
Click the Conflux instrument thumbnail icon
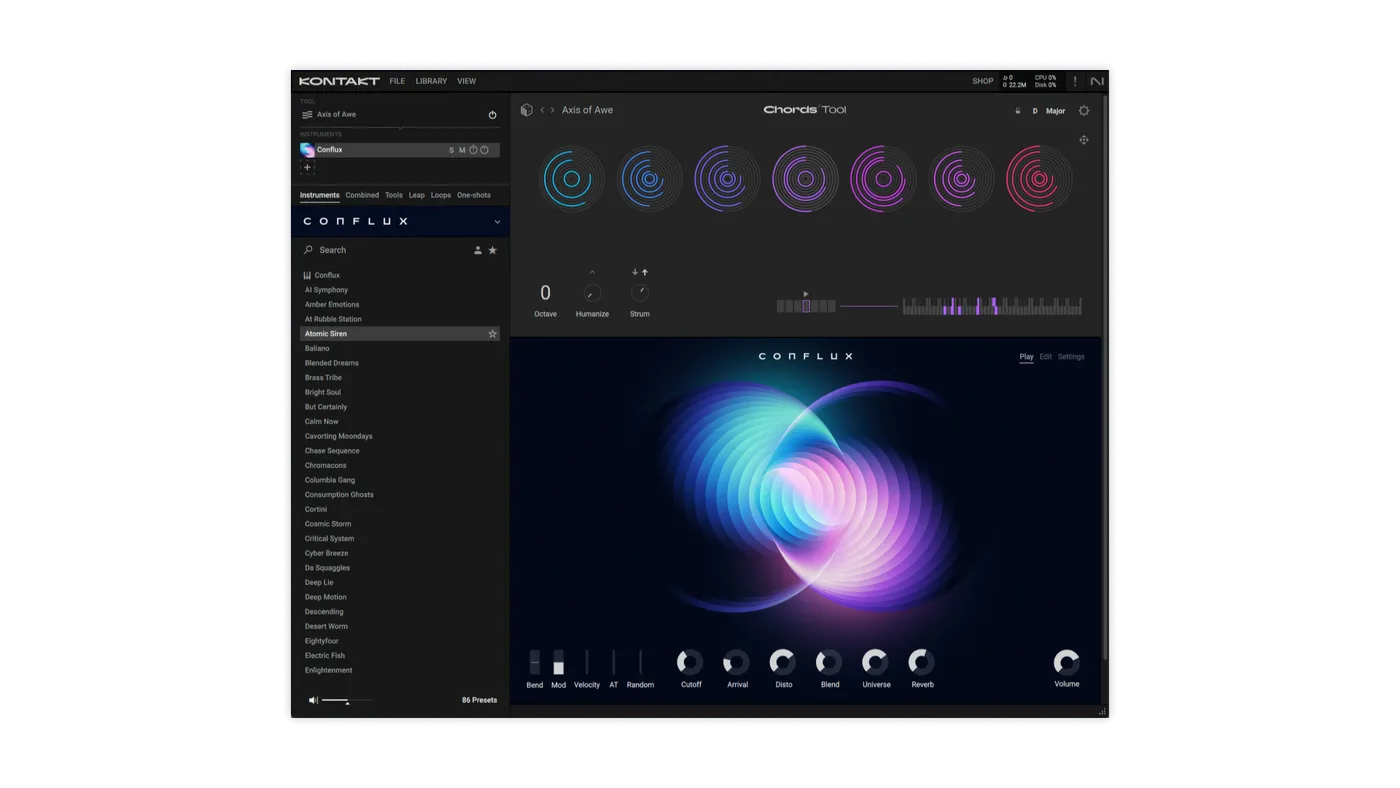tap(307, 150)
